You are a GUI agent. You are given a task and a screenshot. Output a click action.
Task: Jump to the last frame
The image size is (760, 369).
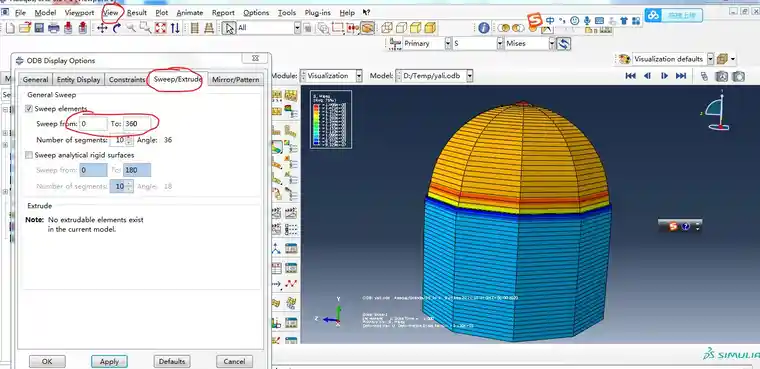click(x=681, y=76)
